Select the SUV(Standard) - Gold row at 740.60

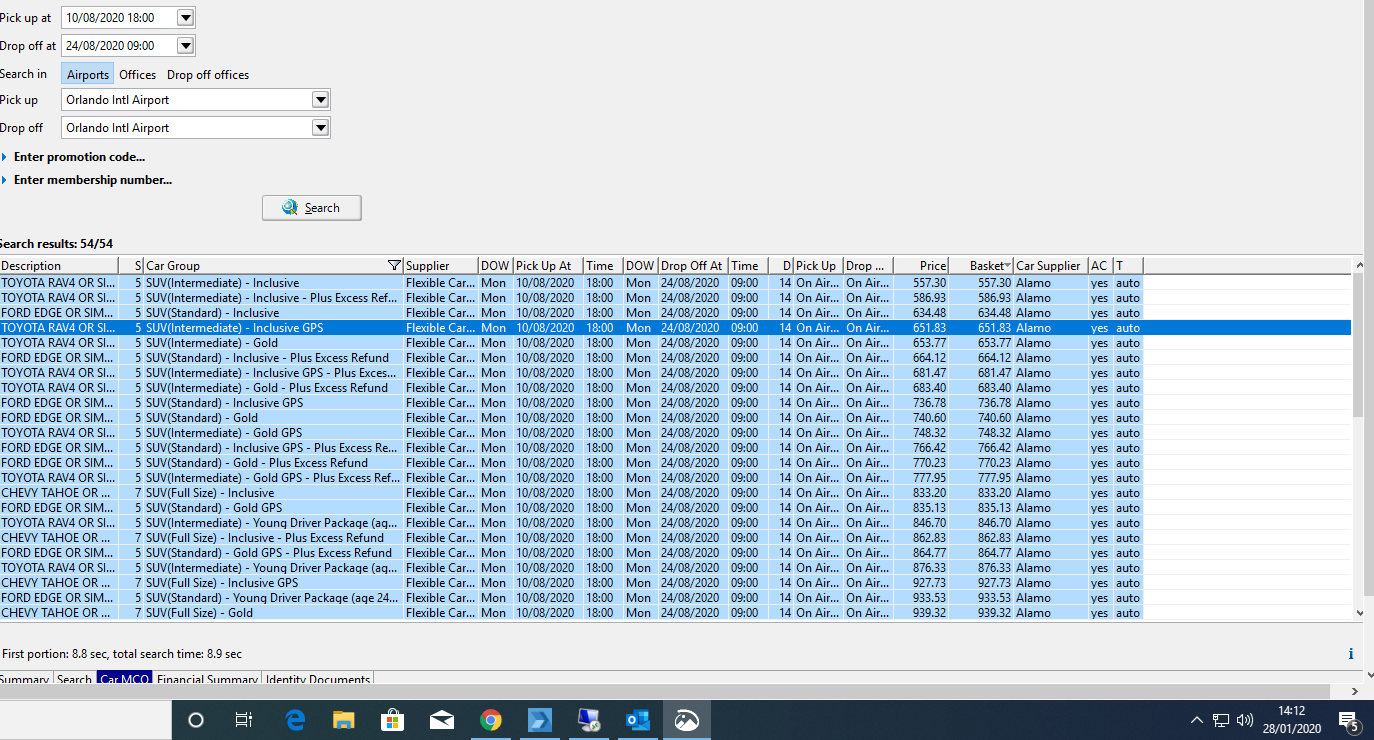pos(675,418)
